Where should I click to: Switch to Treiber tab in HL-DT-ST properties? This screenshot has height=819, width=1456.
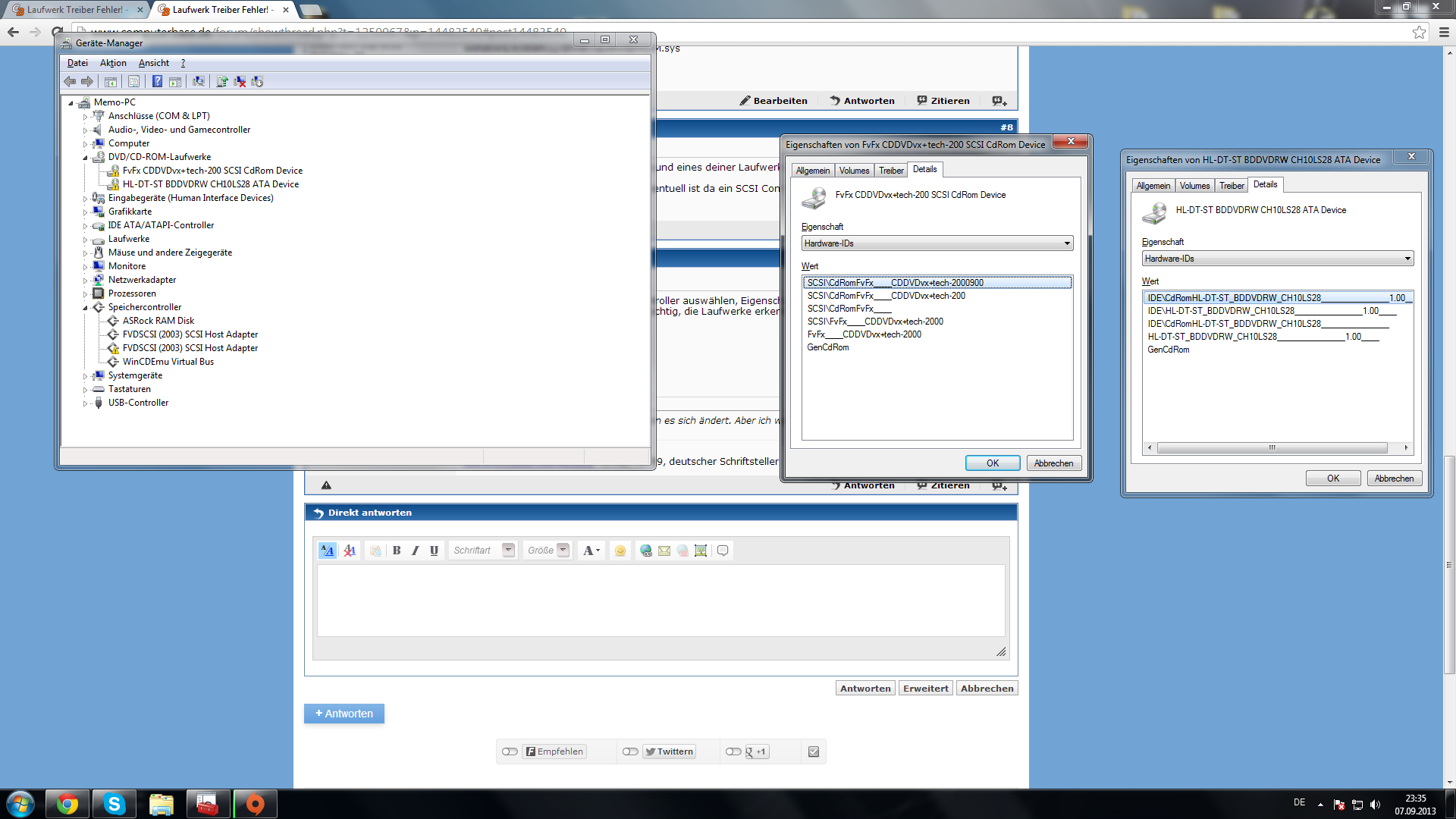point(1231,186)
